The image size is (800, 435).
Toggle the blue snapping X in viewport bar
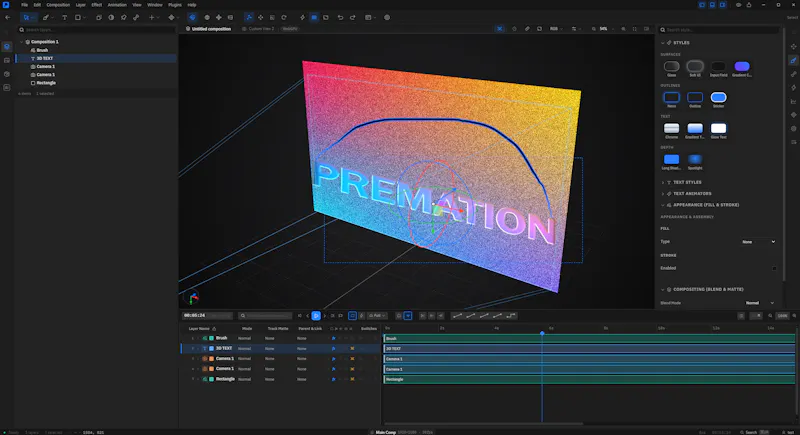point(499,29)
